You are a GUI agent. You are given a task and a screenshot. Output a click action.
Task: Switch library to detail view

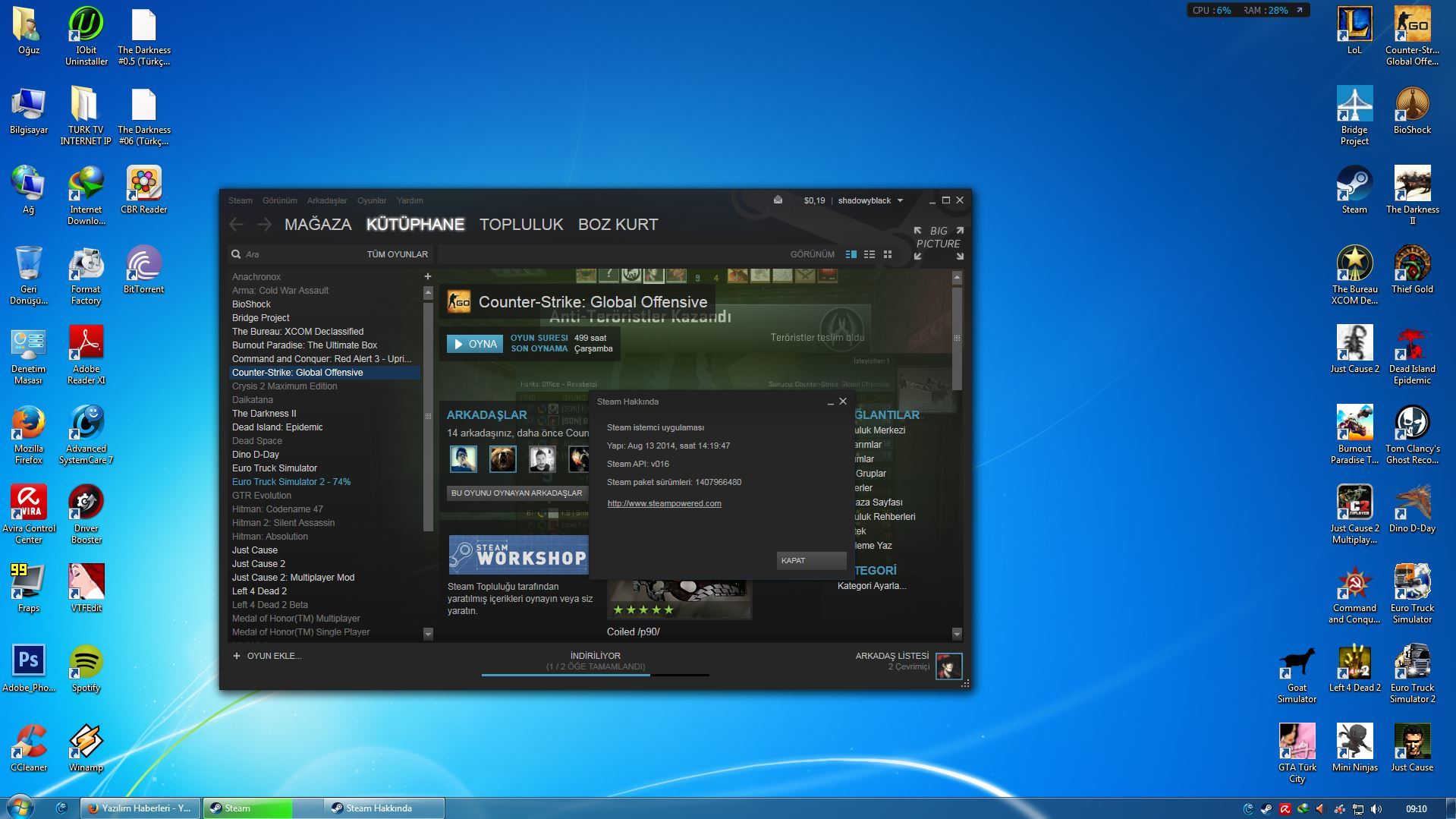point(851,254)
